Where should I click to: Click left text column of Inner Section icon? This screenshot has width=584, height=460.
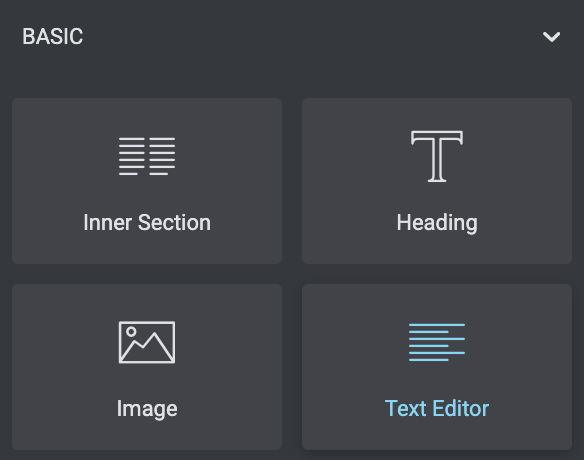click(x=132, y=156)
